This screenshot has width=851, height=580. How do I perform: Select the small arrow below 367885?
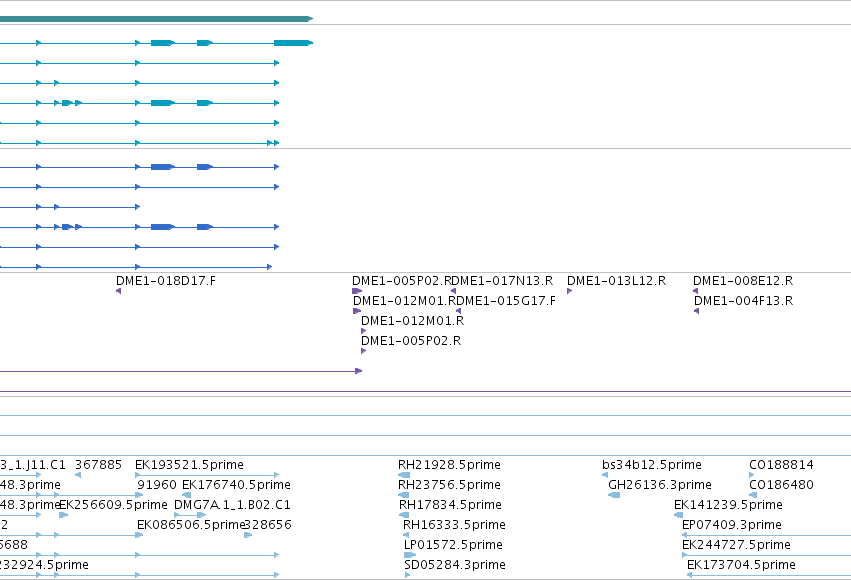click(78, 475)
